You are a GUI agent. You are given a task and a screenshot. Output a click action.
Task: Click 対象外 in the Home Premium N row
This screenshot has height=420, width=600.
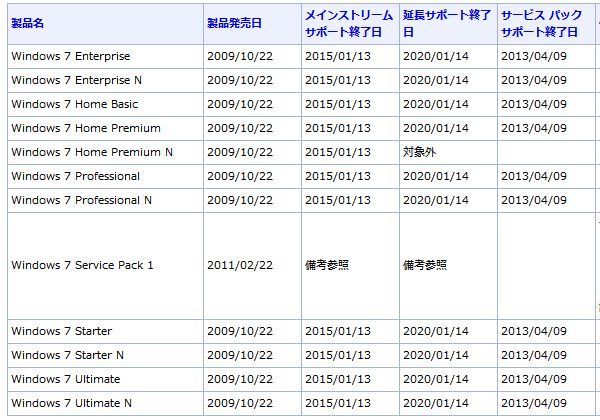click(x=419, y=152)
